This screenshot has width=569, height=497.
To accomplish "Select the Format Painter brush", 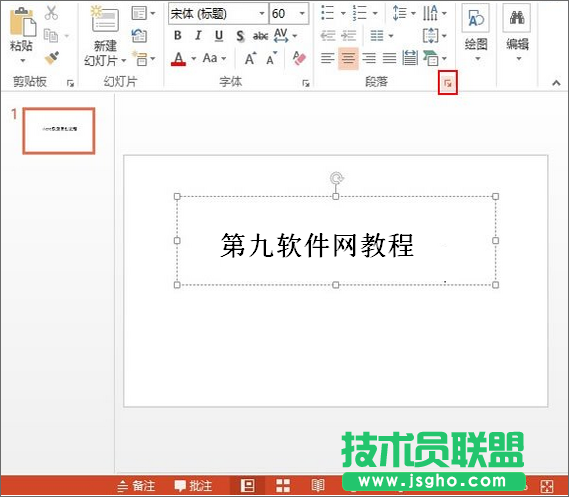I will point(52,58).
